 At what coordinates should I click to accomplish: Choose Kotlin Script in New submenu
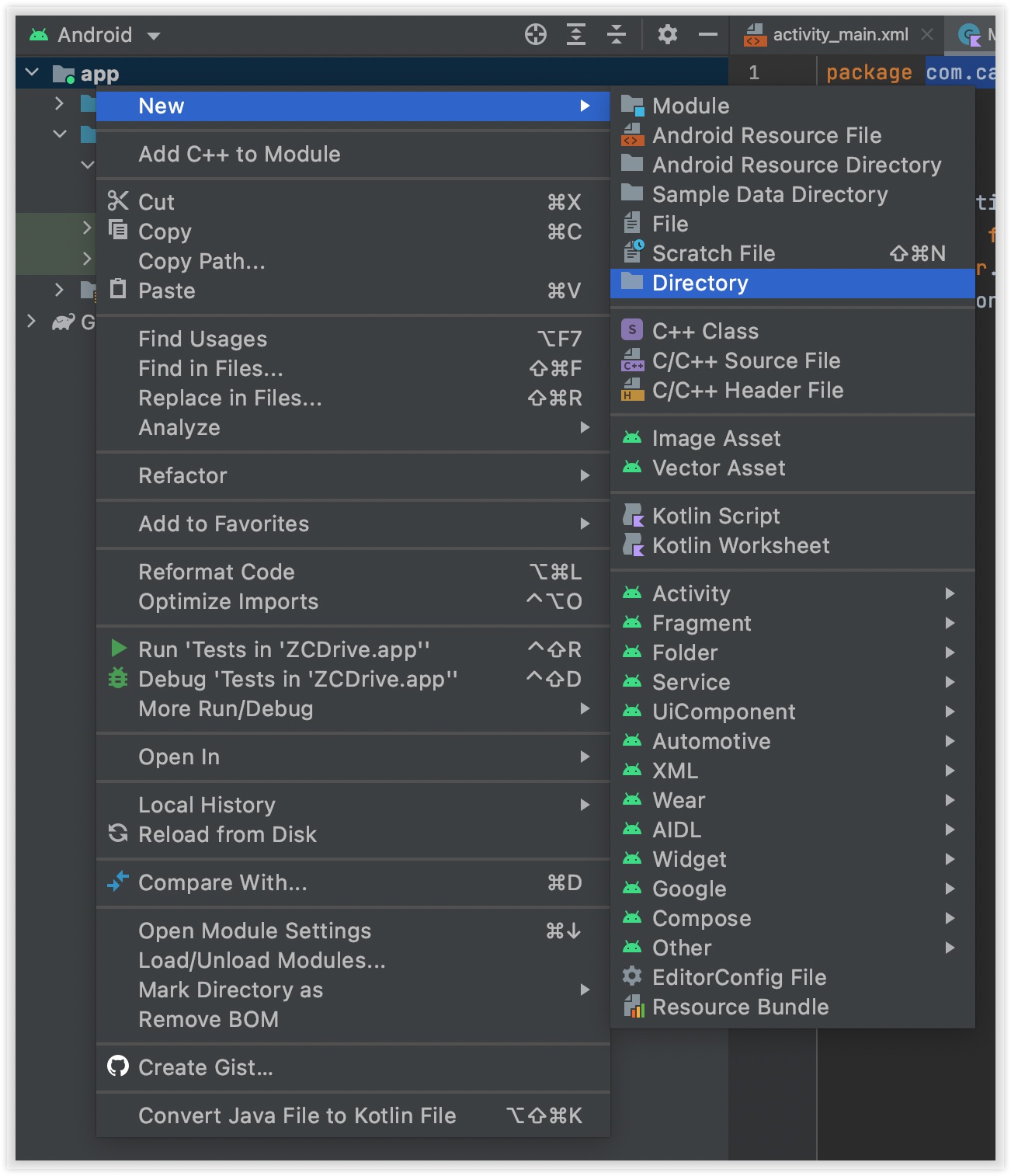coord(716,516)
